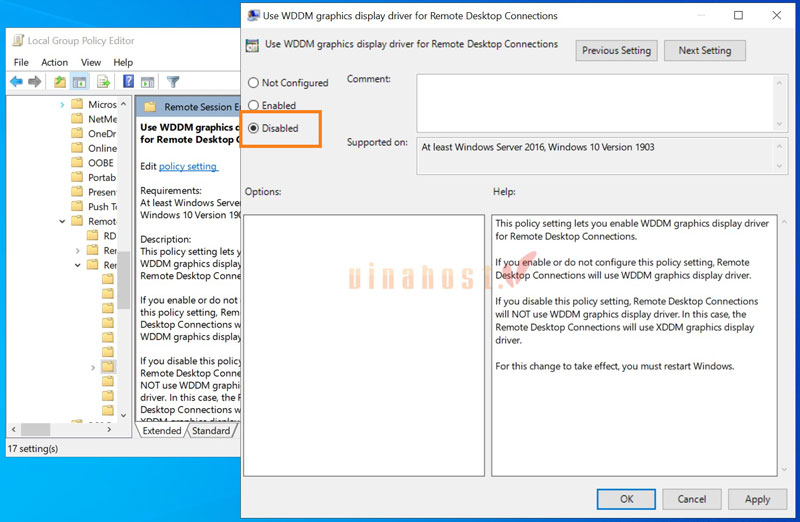Select the Not Configured radio button
Image resolution: width=800 pixels, height=522 pixels.
pos(253,82)
